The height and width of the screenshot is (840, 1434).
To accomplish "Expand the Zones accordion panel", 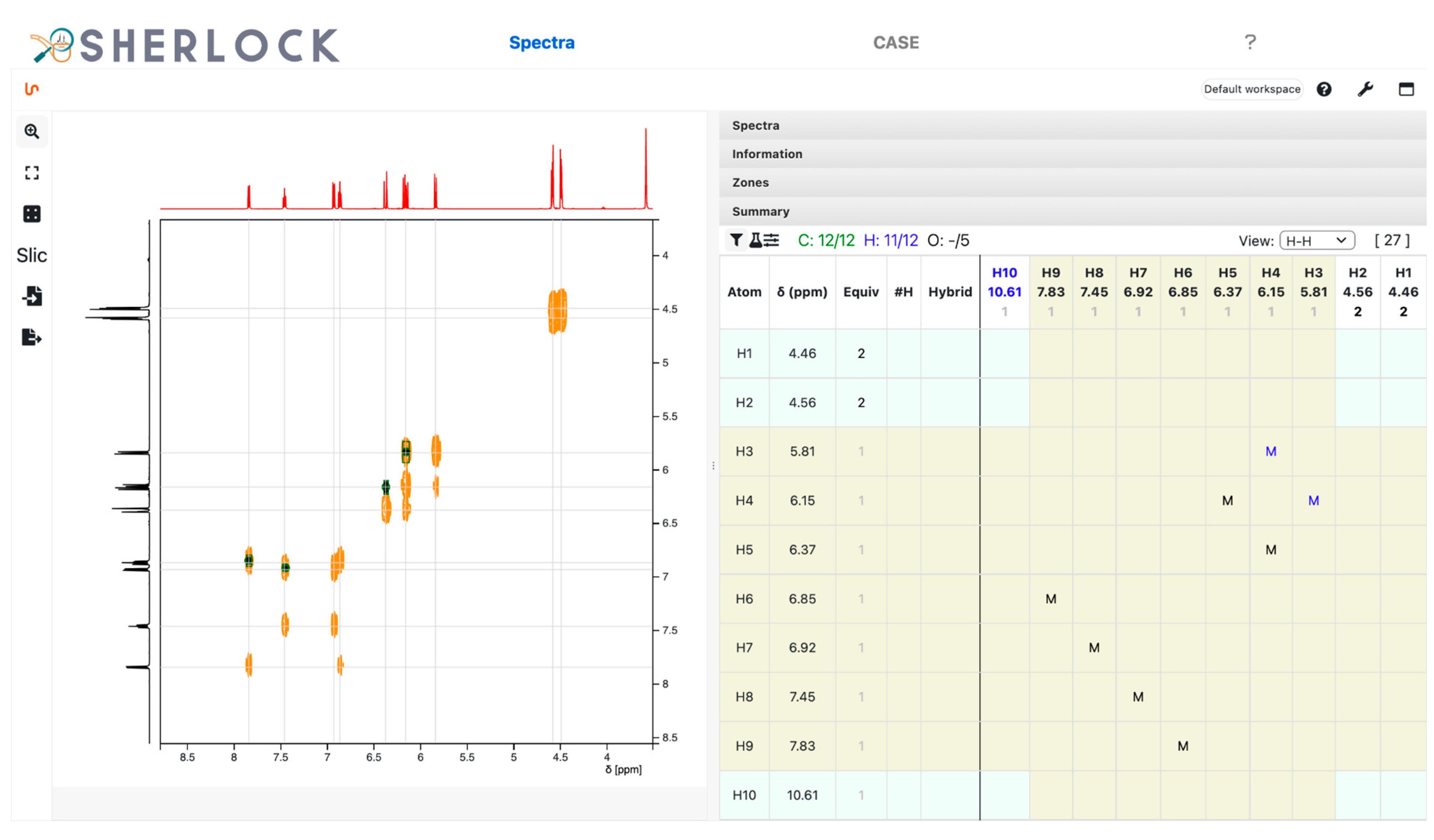I will pos(750,183).
